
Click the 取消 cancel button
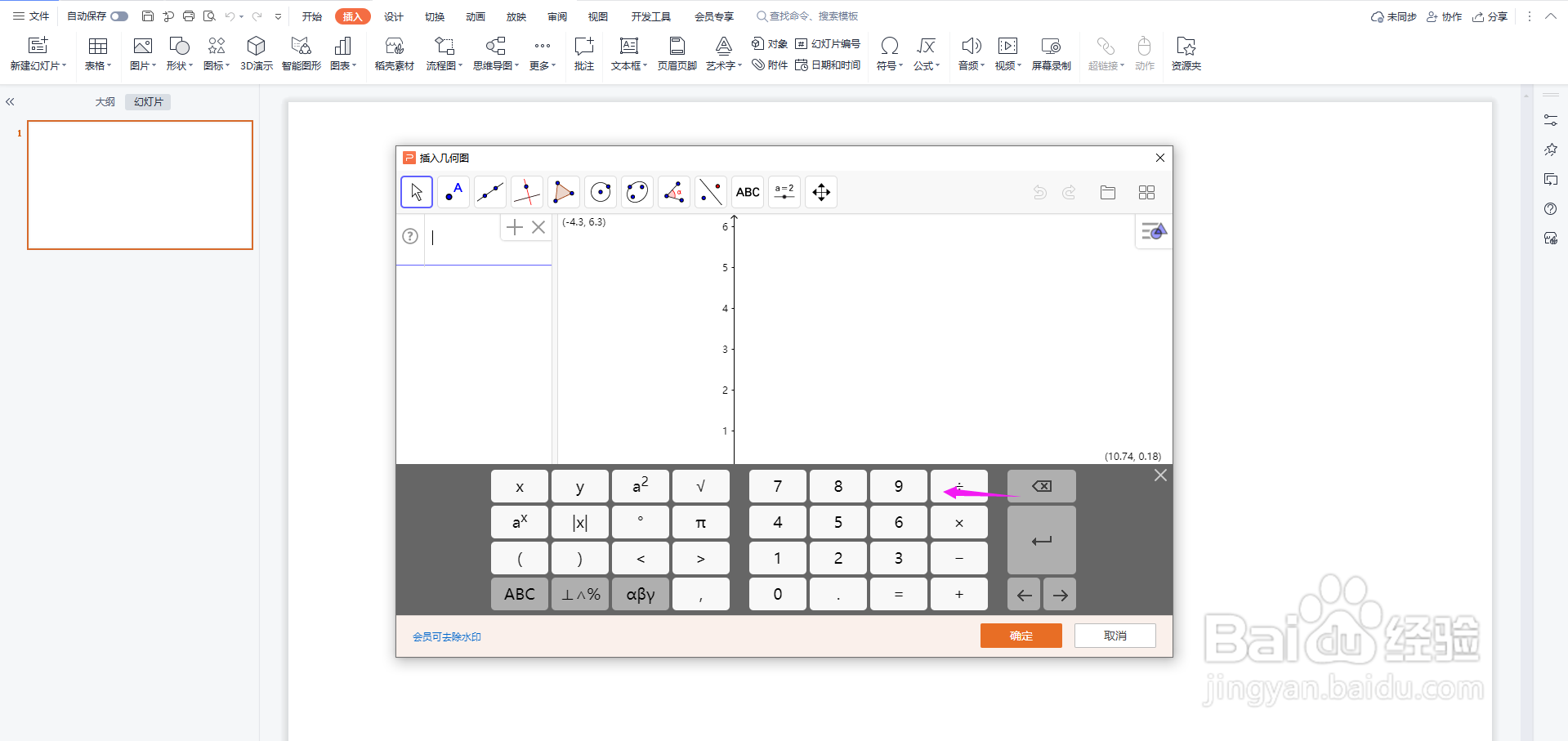coord(1115,636)
